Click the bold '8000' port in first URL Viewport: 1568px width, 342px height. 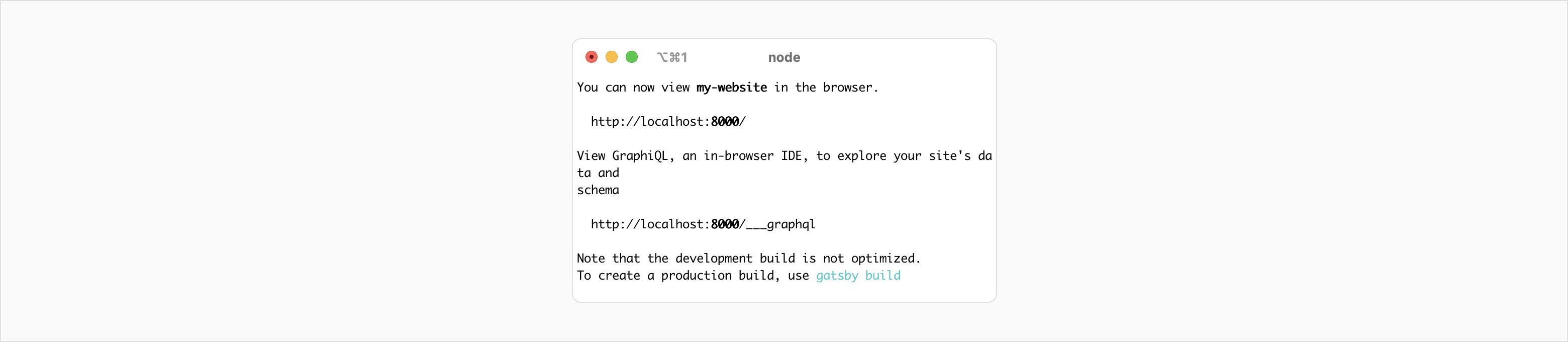(724, 121)
